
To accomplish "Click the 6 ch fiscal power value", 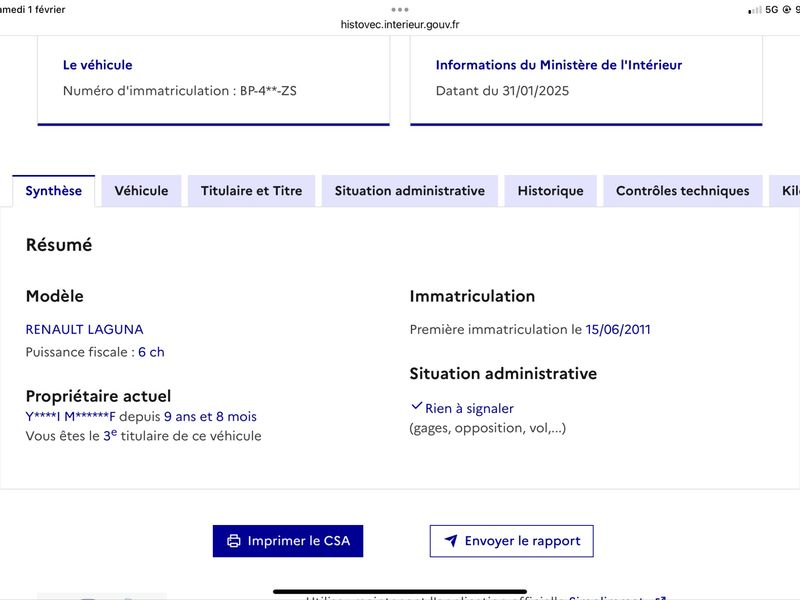I will [152, 352].
